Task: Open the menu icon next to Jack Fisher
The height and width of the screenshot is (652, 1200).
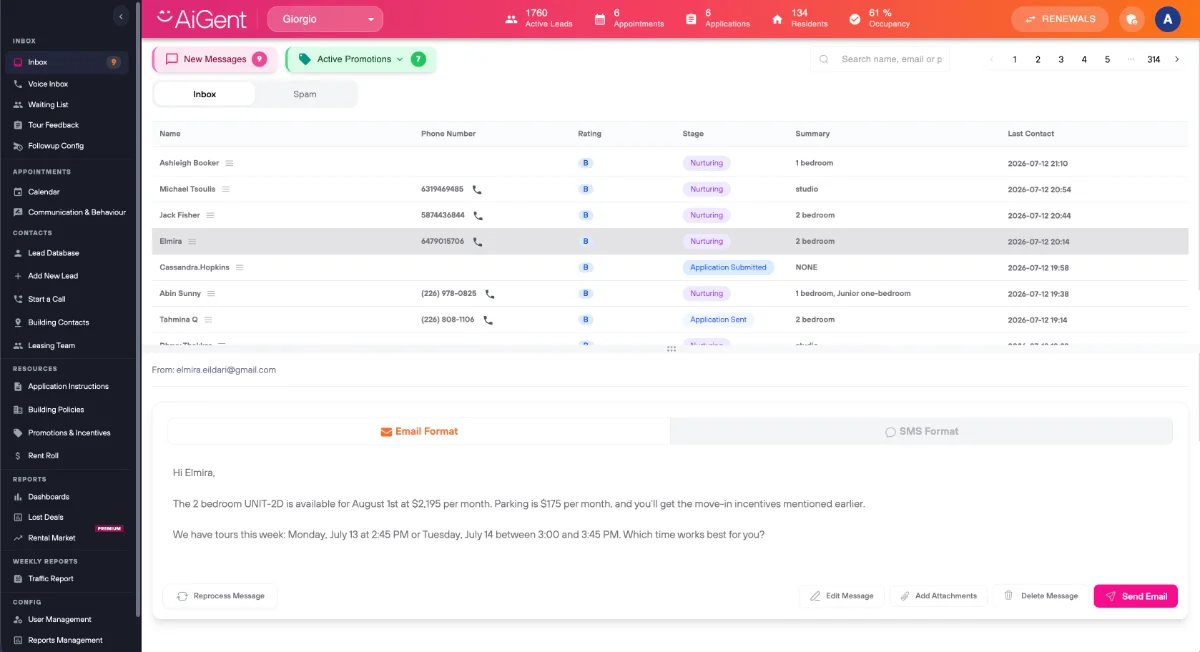Action: point(210,215)
